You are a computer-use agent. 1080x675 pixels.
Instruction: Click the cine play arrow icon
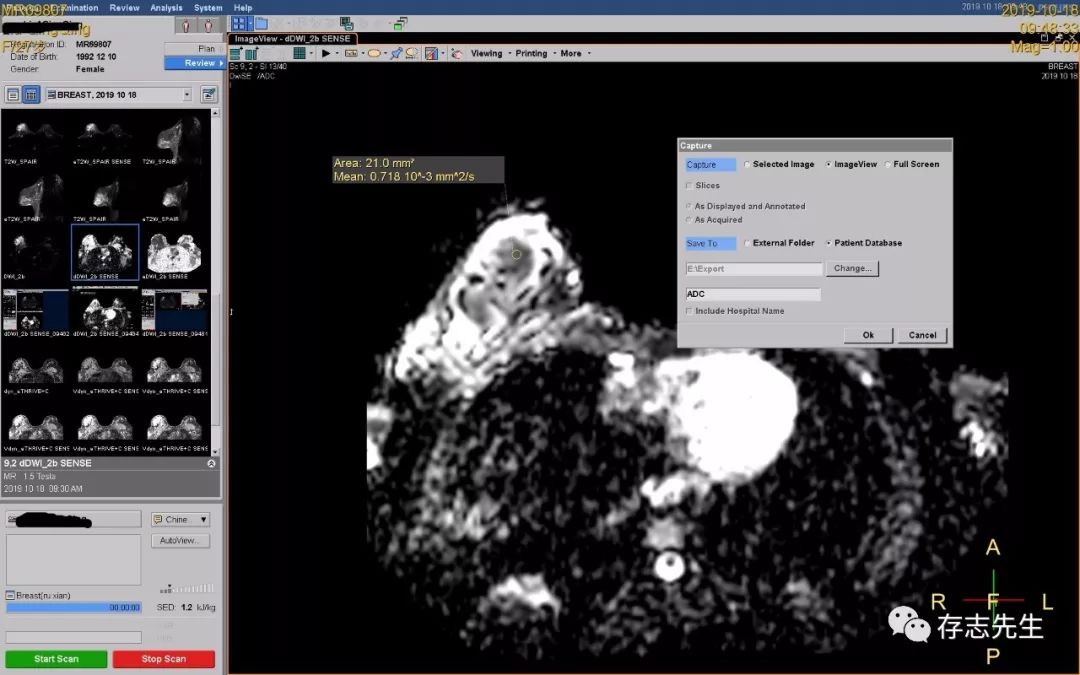coord(326,53)
